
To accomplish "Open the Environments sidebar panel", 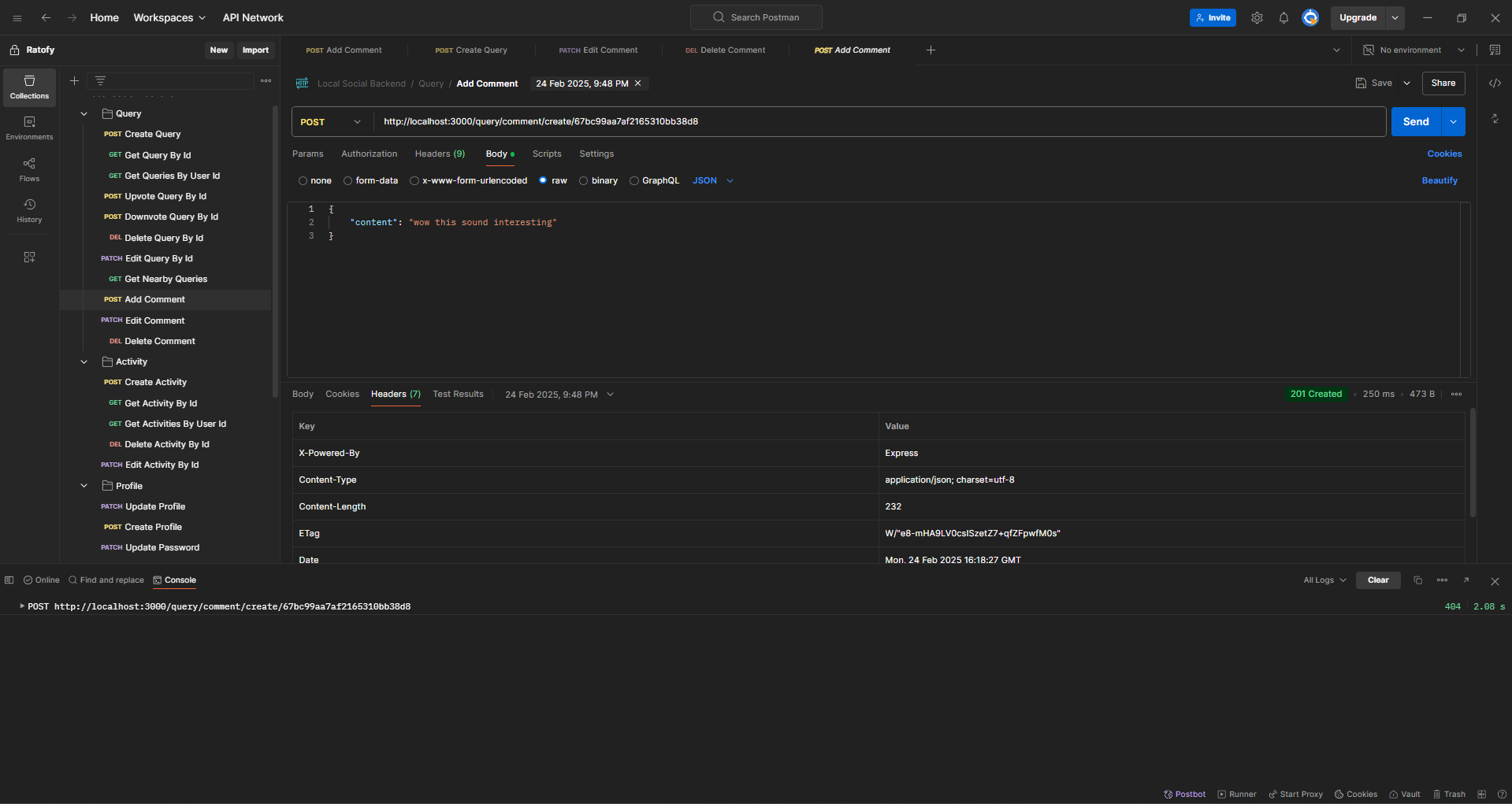I will tap(29, 128).
